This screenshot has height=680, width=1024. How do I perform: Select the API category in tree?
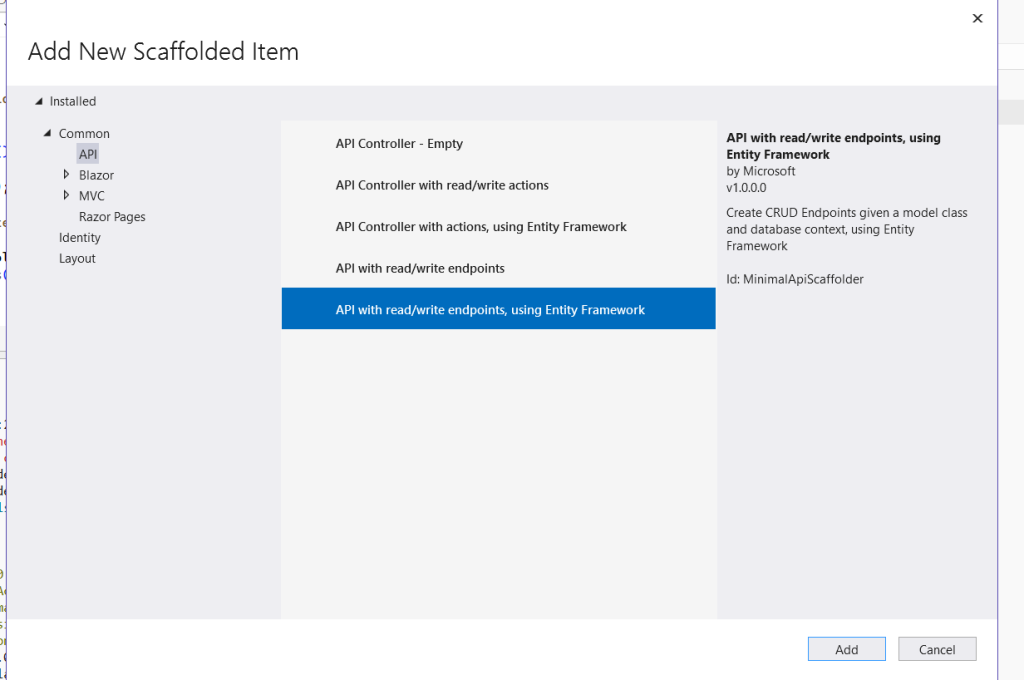pyautogui.click(x=88, y=154)
